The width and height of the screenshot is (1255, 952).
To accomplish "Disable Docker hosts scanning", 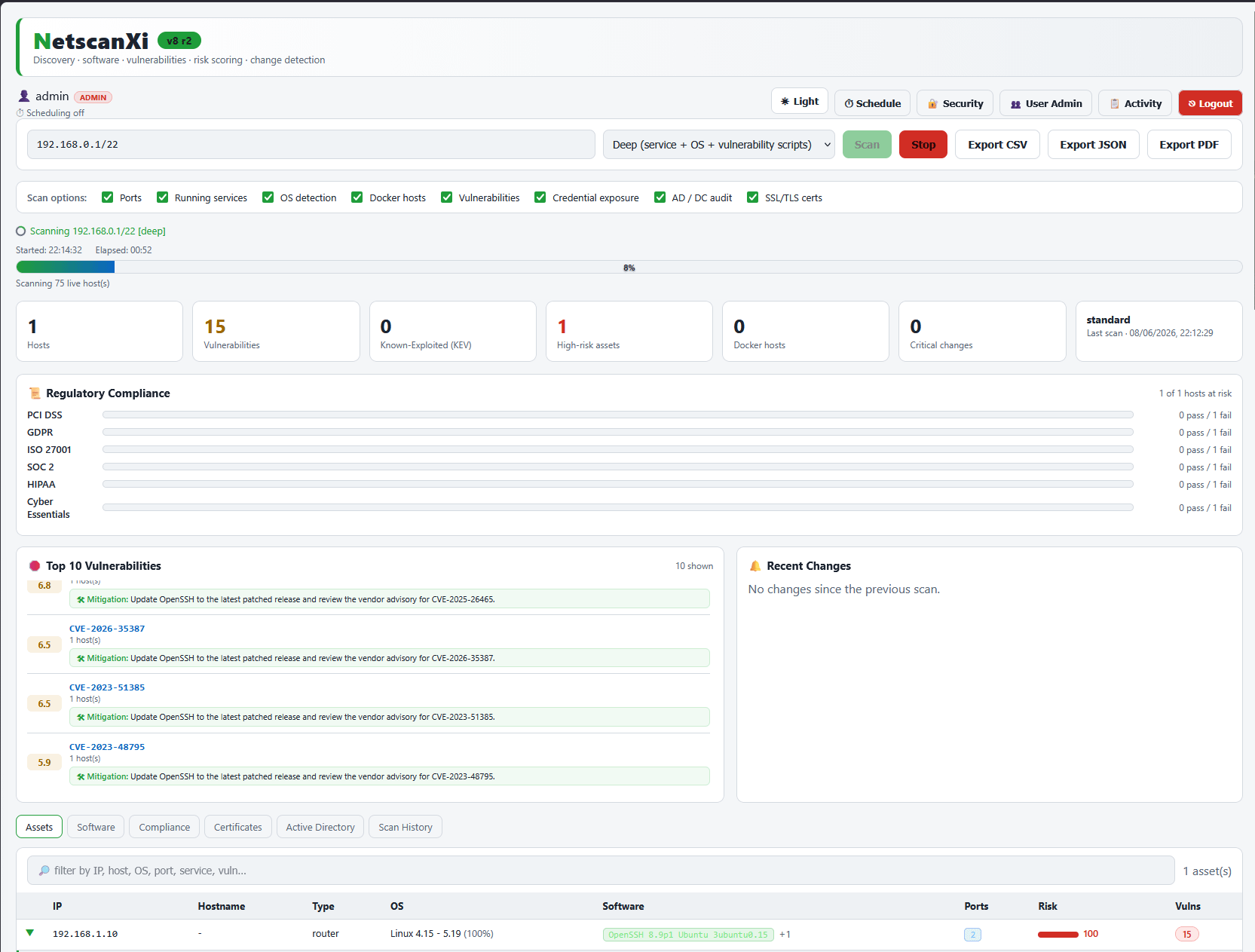I will 357,197.
